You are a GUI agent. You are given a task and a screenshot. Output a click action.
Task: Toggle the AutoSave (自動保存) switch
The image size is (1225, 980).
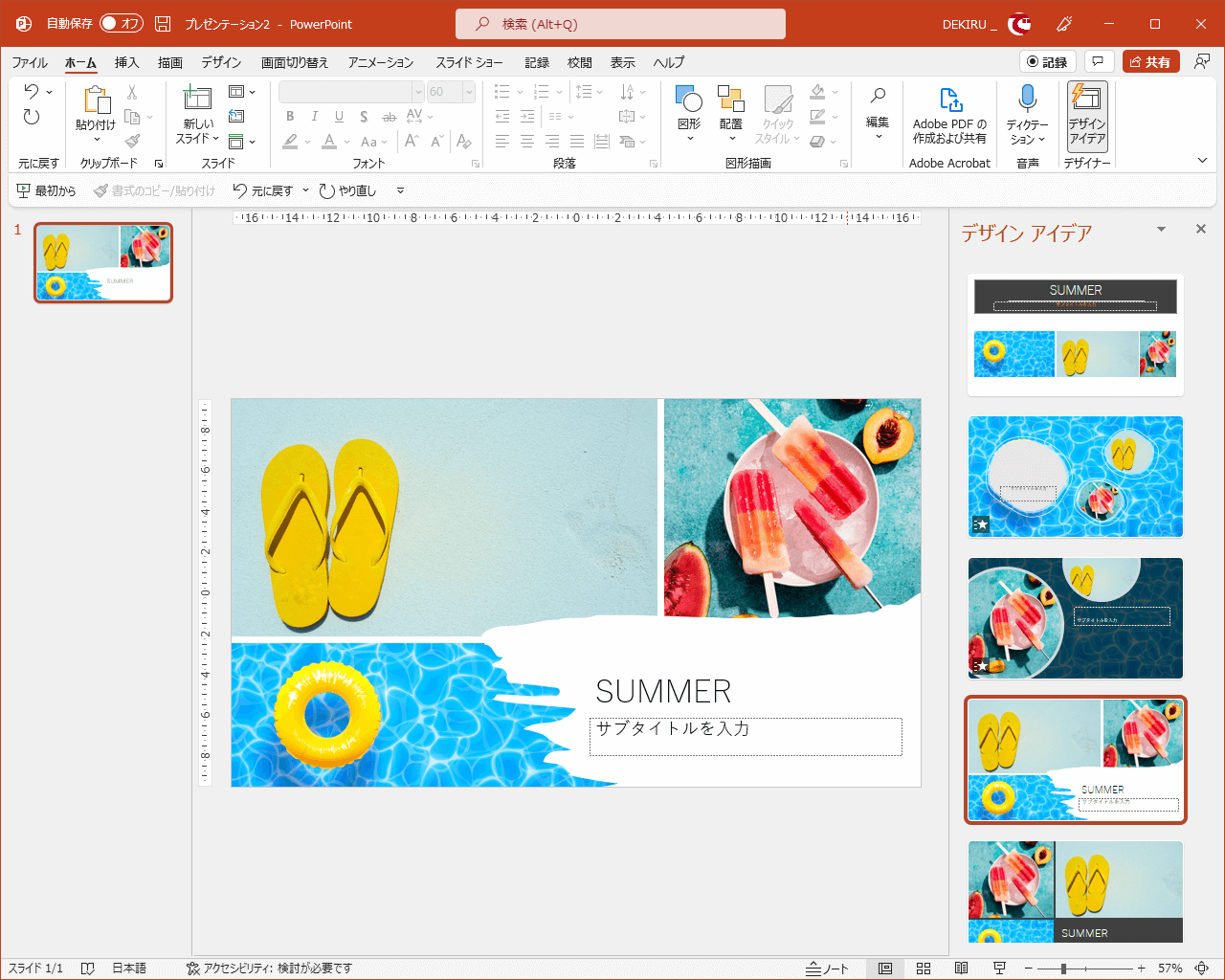(x=122, y=24)
